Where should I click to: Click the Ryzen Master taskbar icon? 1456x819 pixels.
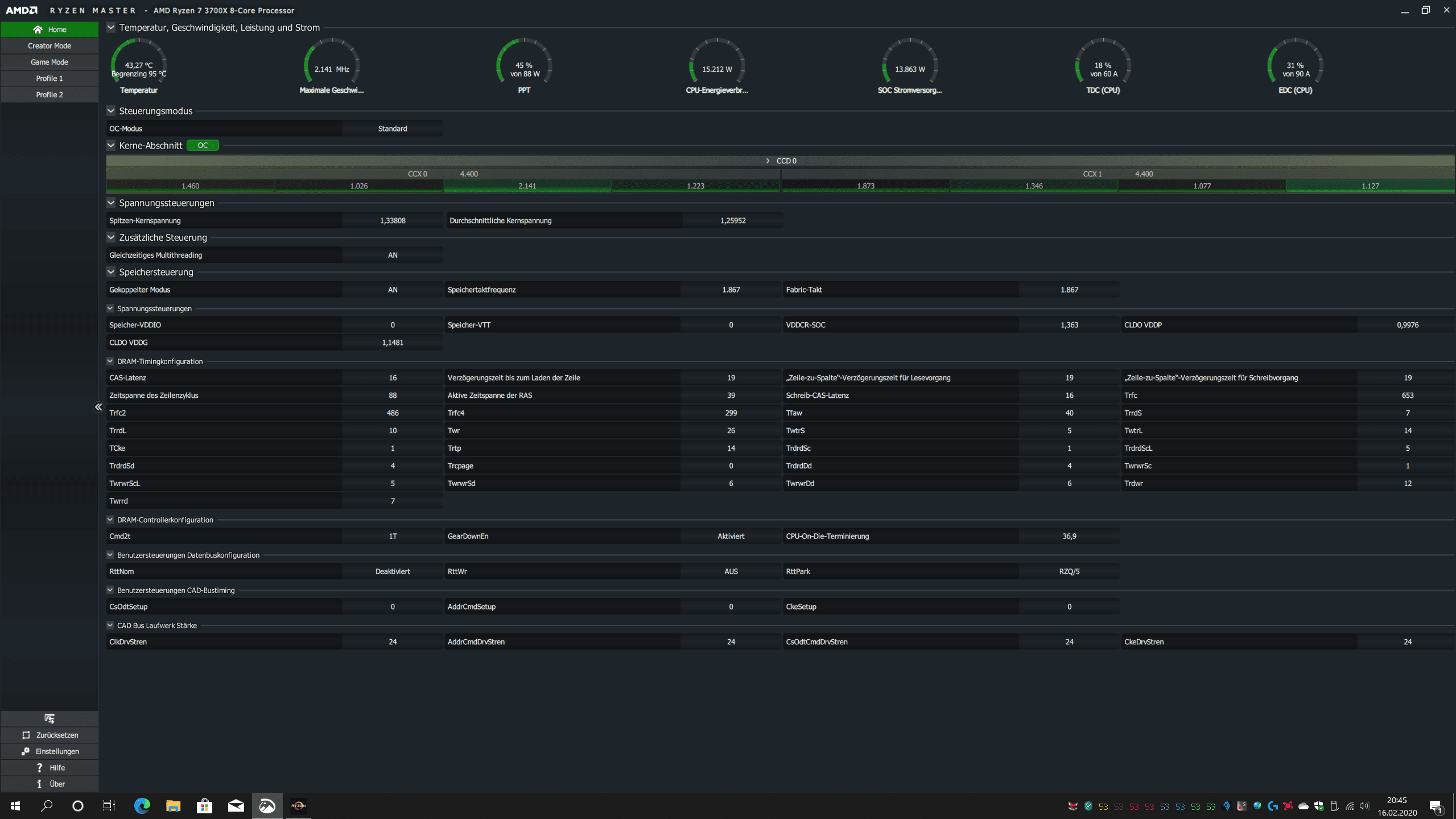click(299, 806)
